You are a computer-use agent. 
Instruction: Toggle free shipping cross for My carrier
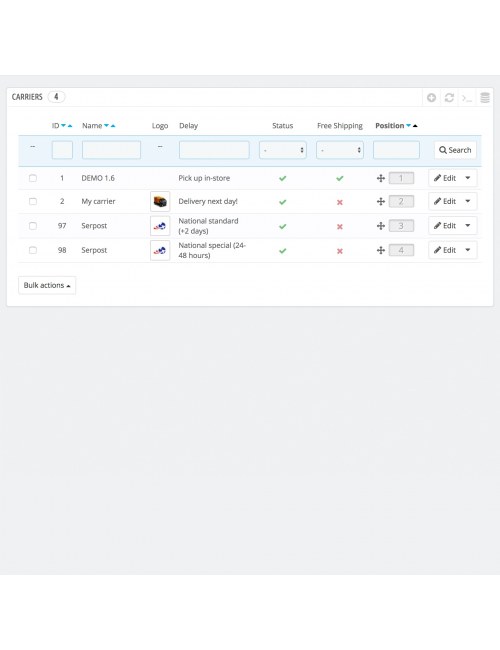coord(340,202)
